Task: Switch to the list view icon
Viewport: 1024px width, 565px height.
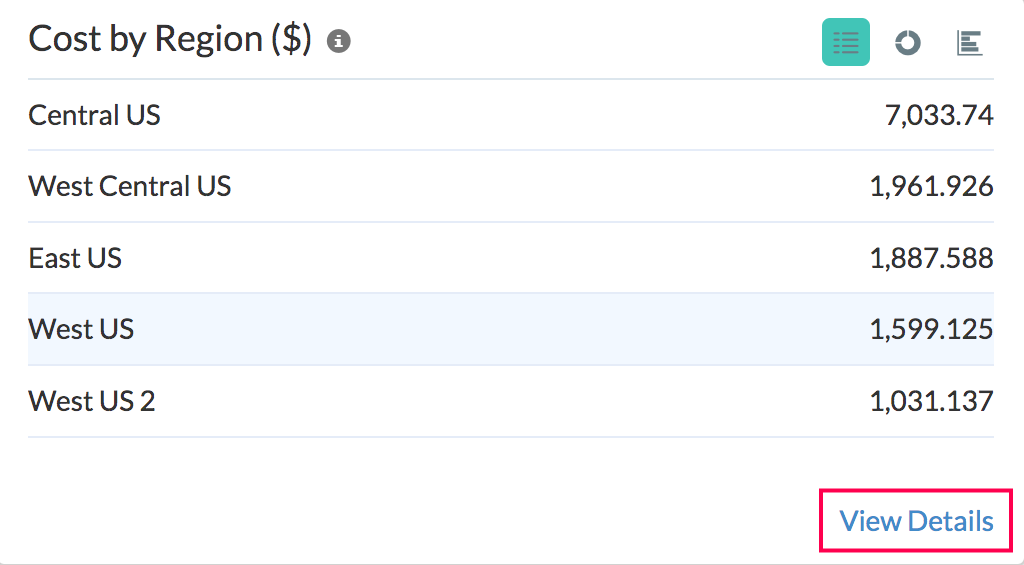Action: pos(846,42)
